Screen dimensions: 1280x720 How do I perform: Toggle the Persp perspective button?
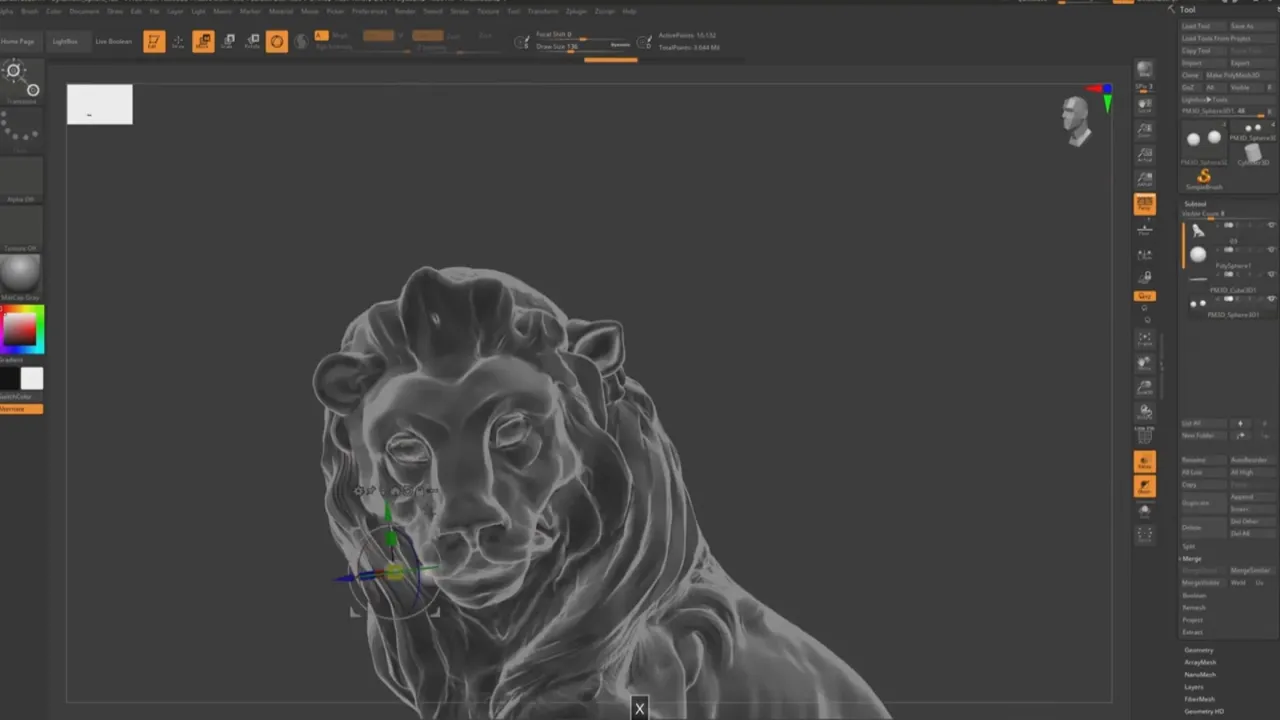click(x=1145, y=204)
